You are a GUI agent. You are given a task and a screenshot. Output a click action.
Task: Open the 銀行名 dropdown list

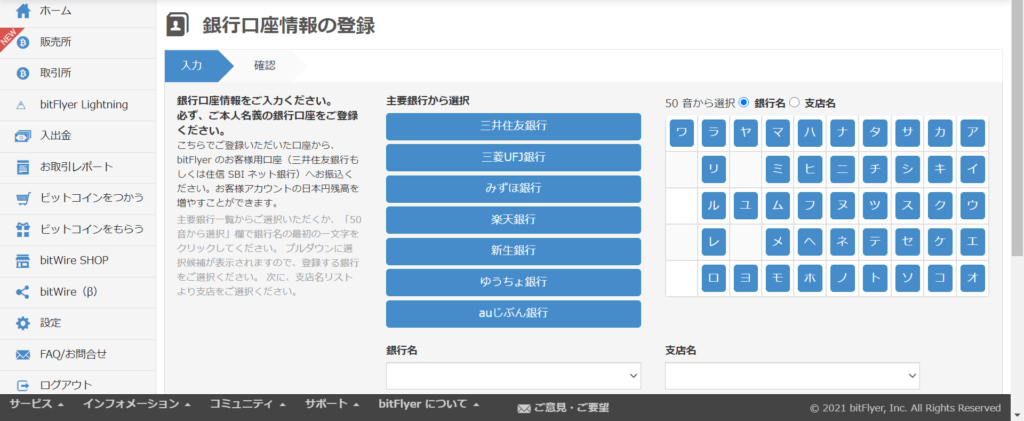click(513, 376)
